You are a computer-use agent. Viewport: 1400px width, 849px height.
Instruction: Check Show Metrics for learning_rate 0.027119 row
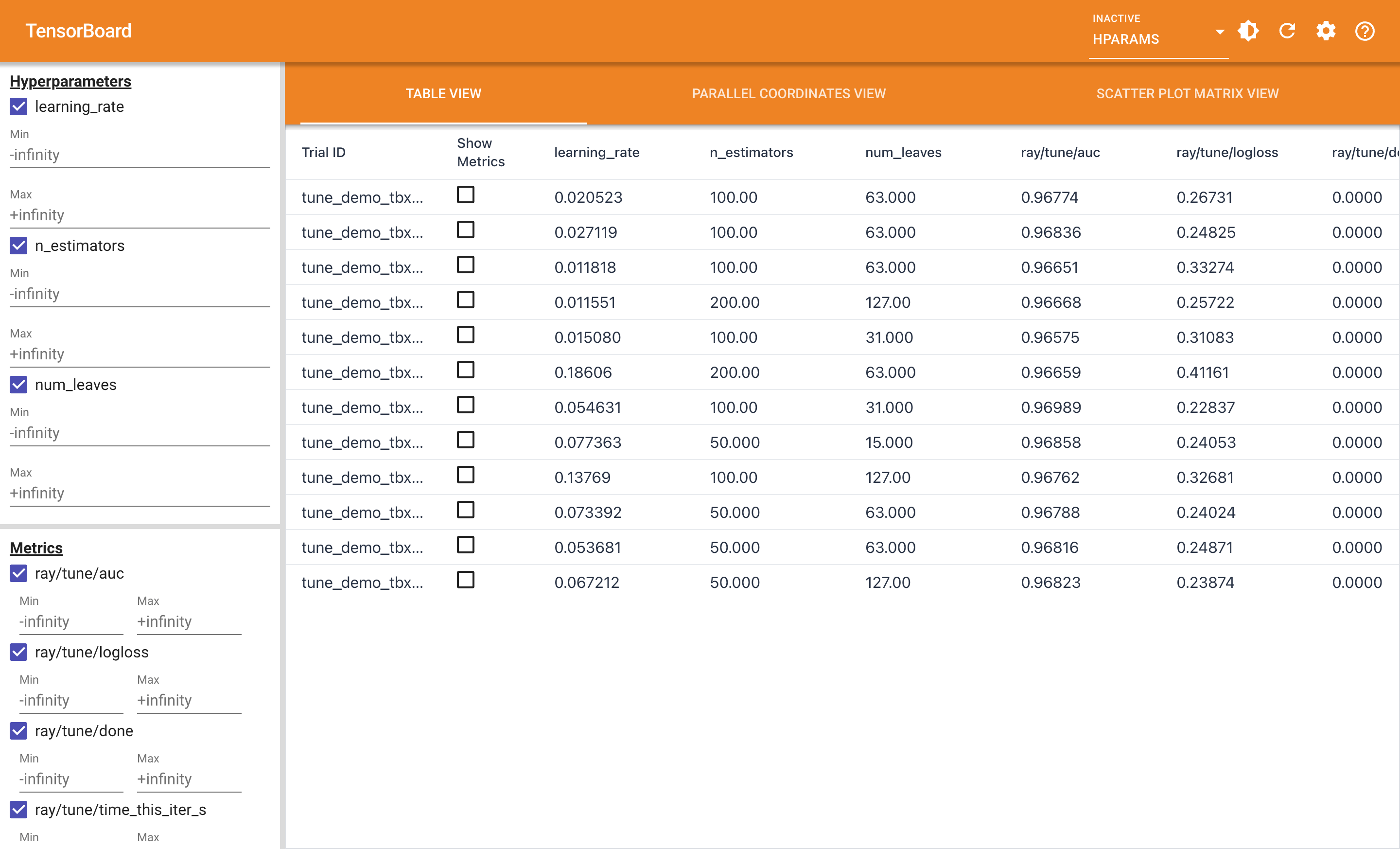[465, 230]
